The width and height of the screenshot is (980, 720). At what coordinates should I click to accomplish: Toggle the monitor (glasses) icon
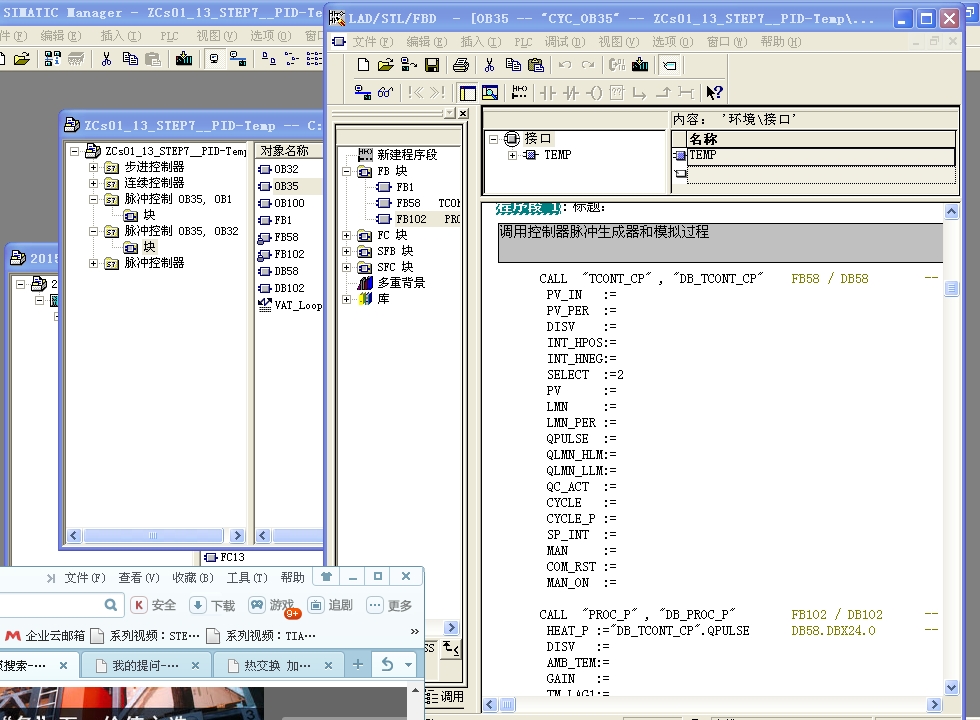[386, 92]
